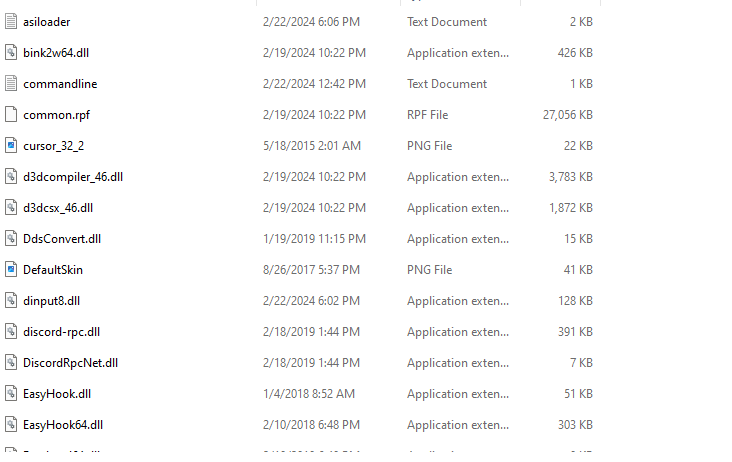Click DefaultSkin's PNG File type label
The height and width of the screenshot is (462, 732).
pos(430,270)
